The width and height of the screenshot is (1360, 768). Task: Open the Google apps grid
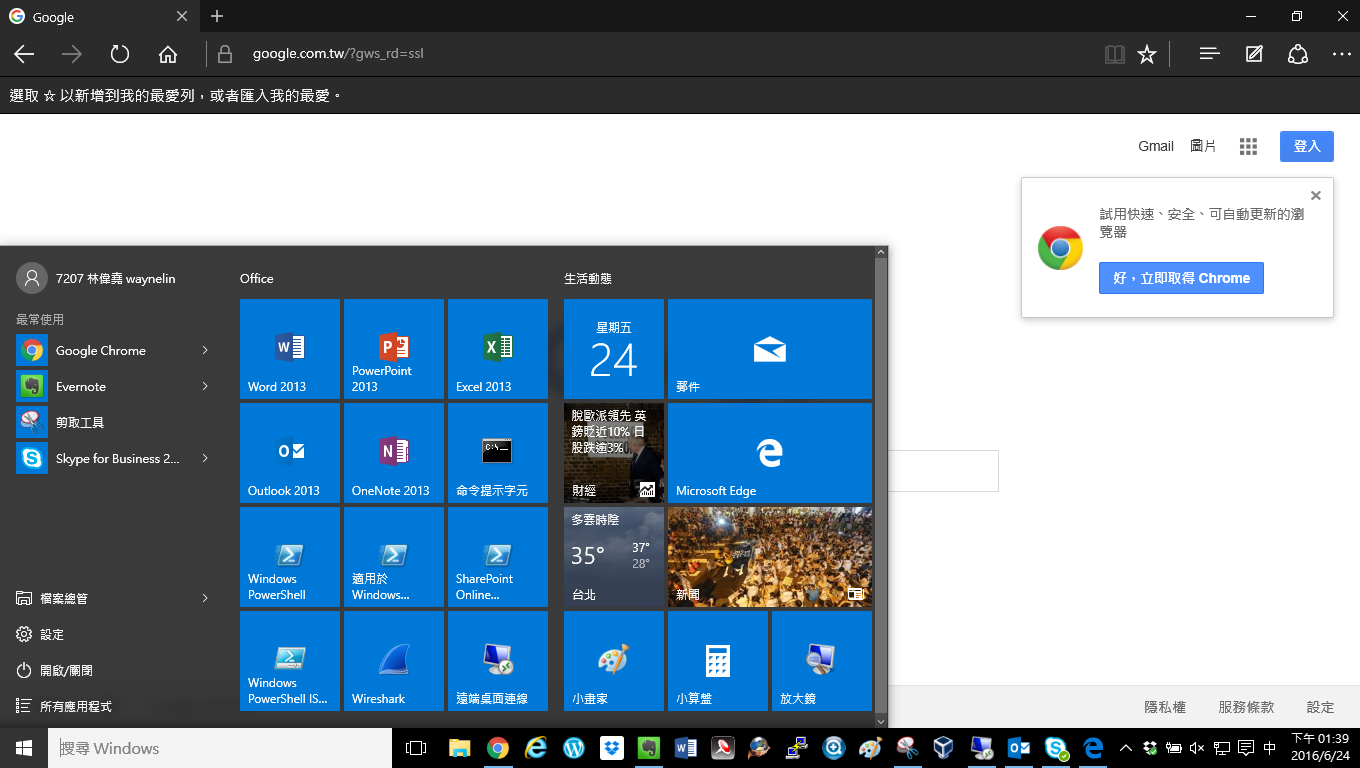coord(1248,146)
